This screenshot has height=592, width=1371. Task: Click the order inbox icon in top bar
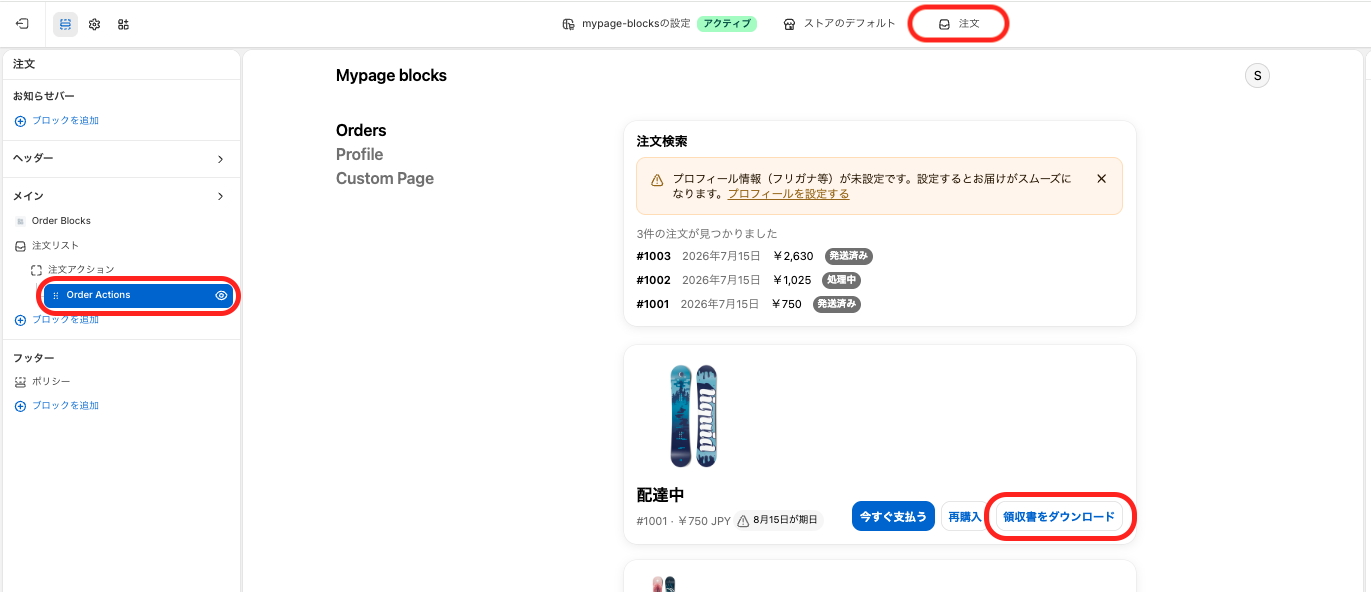click(x=944, y=24)
